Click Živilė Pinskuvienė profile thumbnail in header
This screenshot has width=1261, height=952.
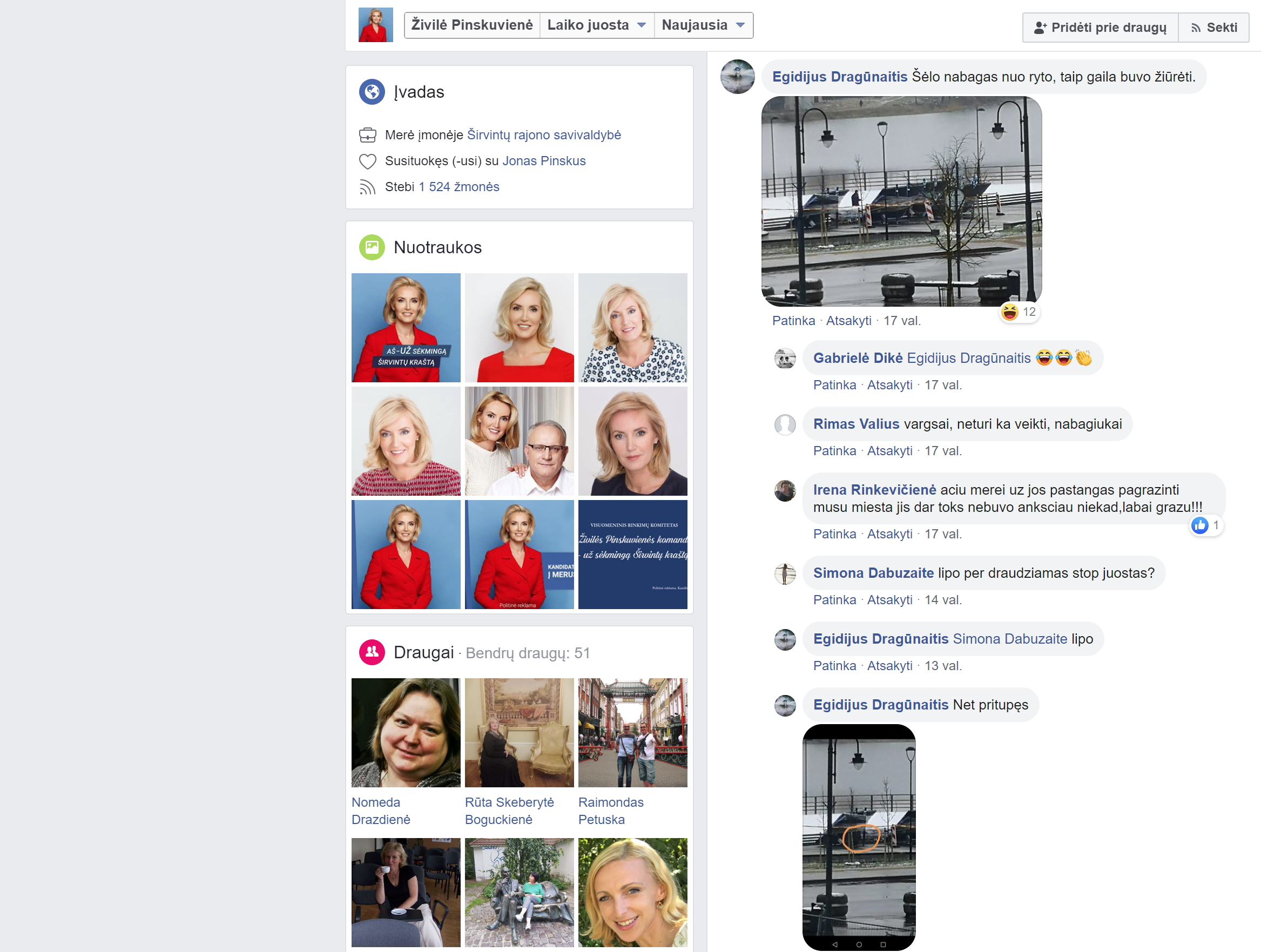(x=376, y=25)
